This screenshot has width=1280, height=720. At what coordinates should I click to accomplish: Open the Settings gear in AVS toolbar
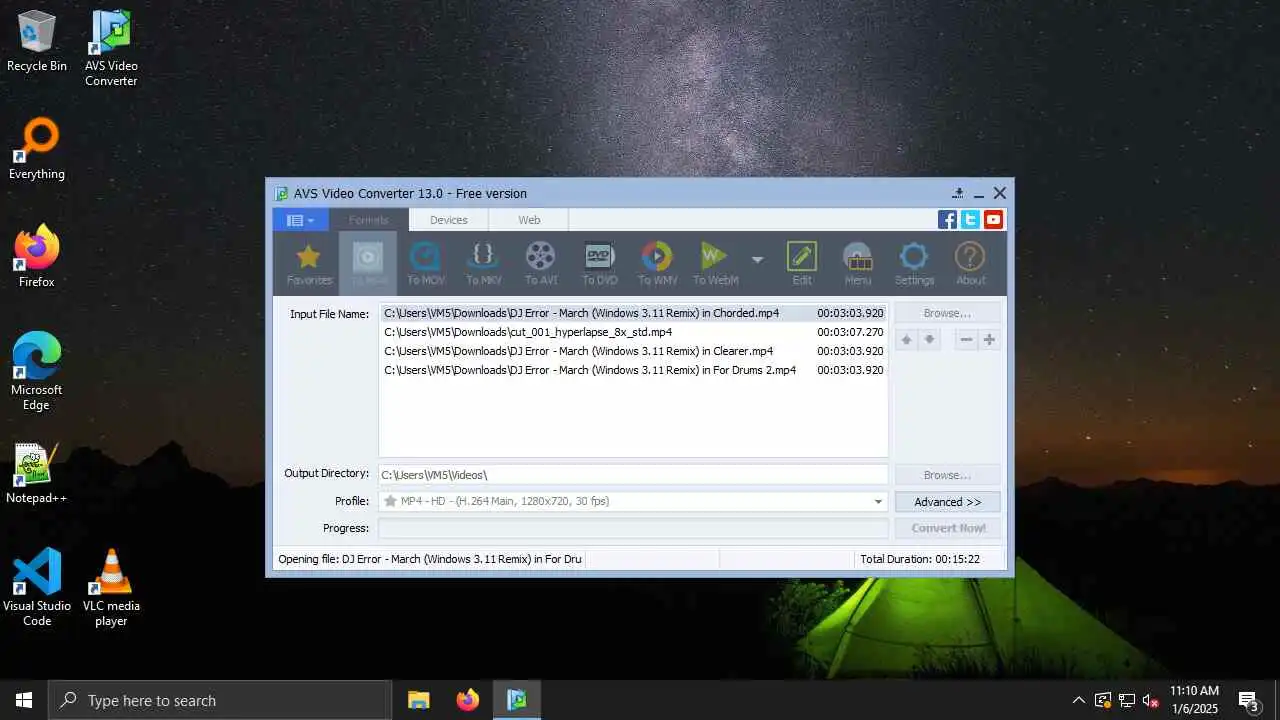point(914,264)
